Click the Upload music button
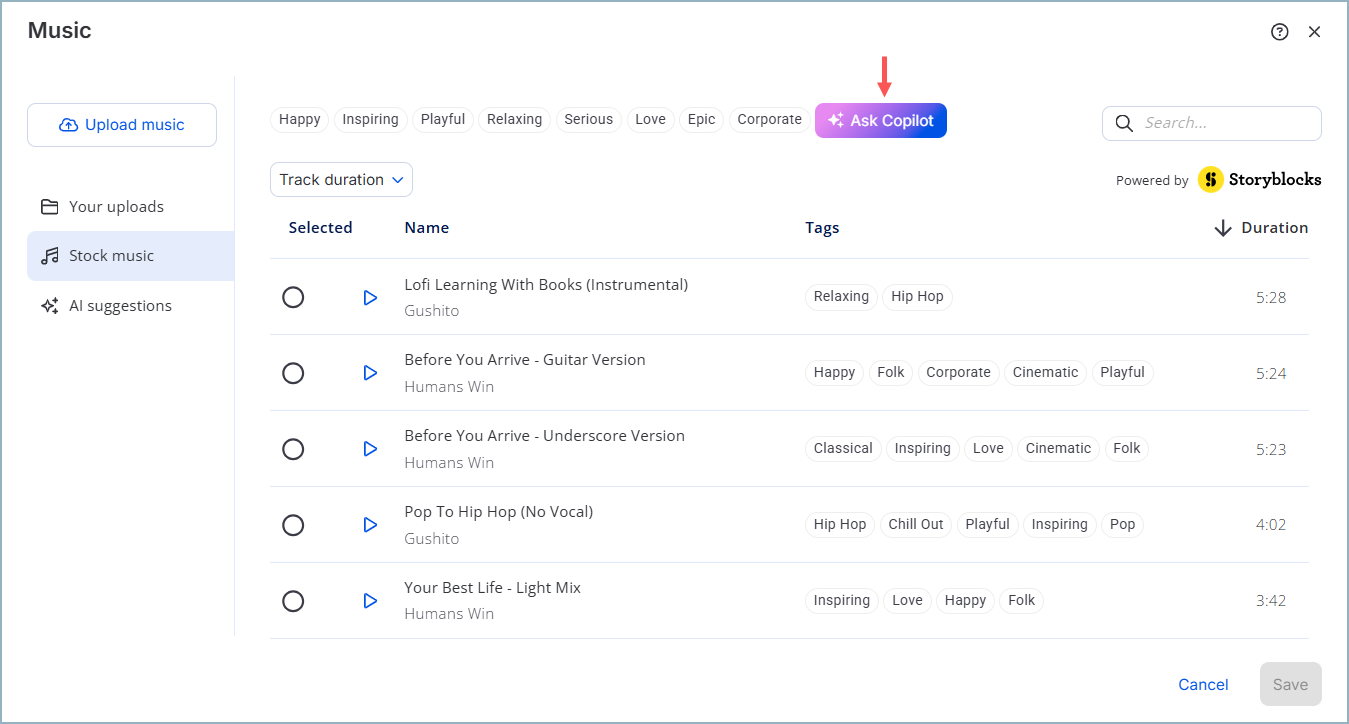Viewport: 1349px width, 724px height. click(122, 125)
